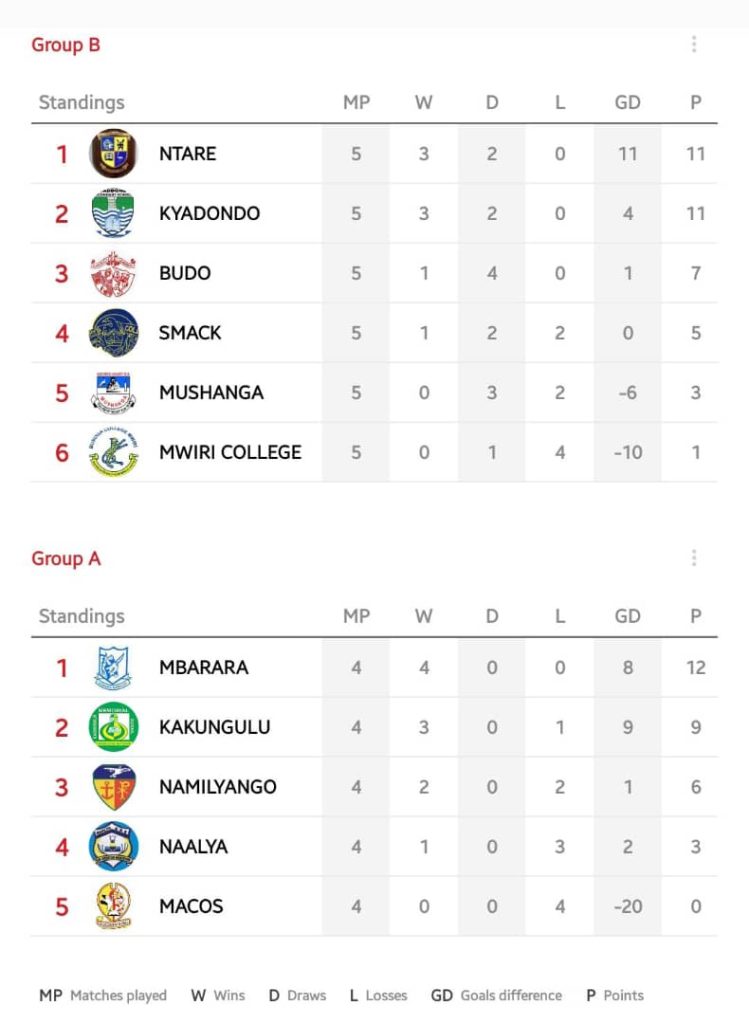749x1024 pixels.
Task: Click the NAALYA team crest
Action: [x=114, y=846]
